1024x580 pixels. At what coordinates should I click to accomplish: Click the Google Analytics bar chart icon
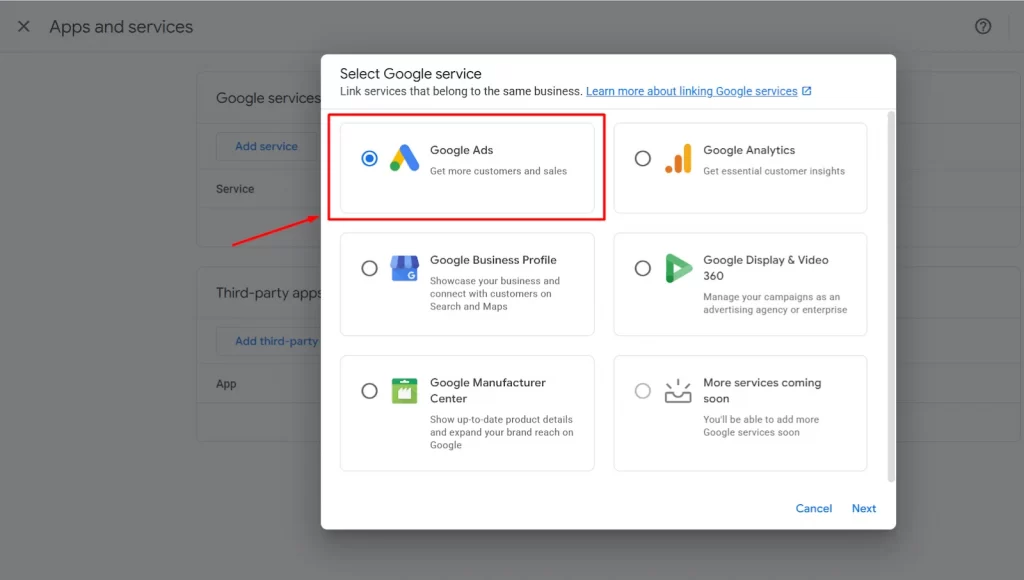[x=678, y=159]
